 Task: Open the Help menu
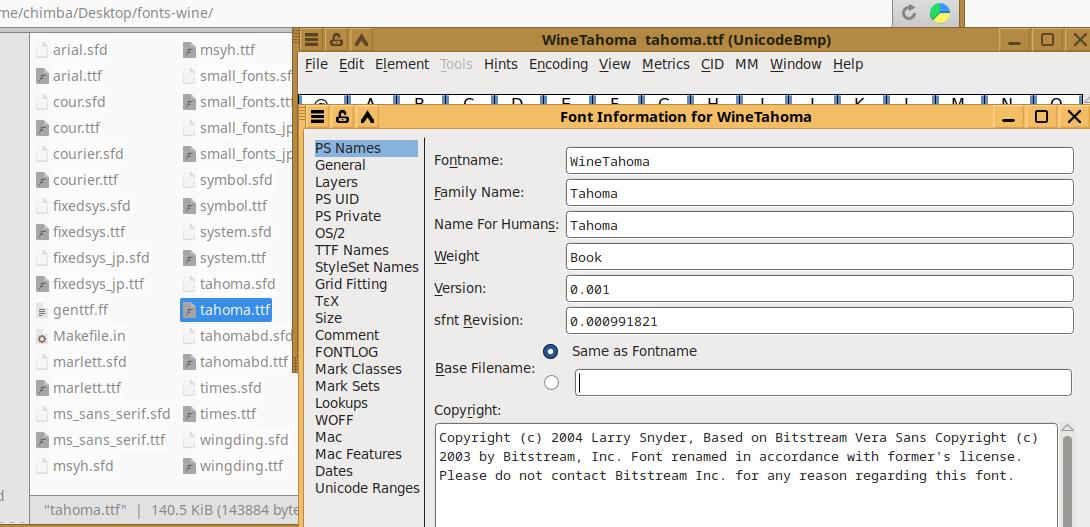tap(847, 64)
